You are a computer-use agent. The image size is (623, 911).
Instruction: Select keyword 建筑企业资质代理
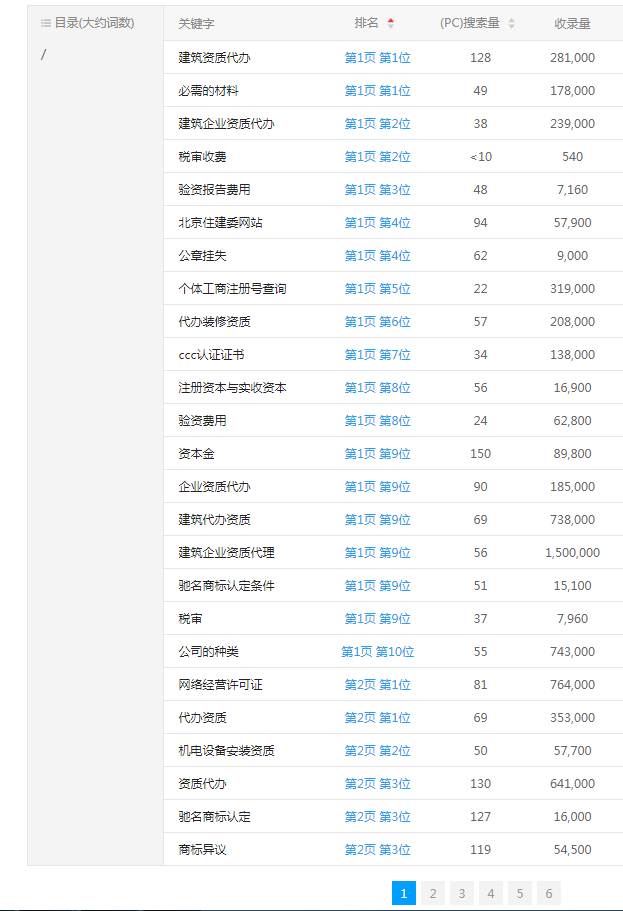pyautogui.click(x=226, y=553)
